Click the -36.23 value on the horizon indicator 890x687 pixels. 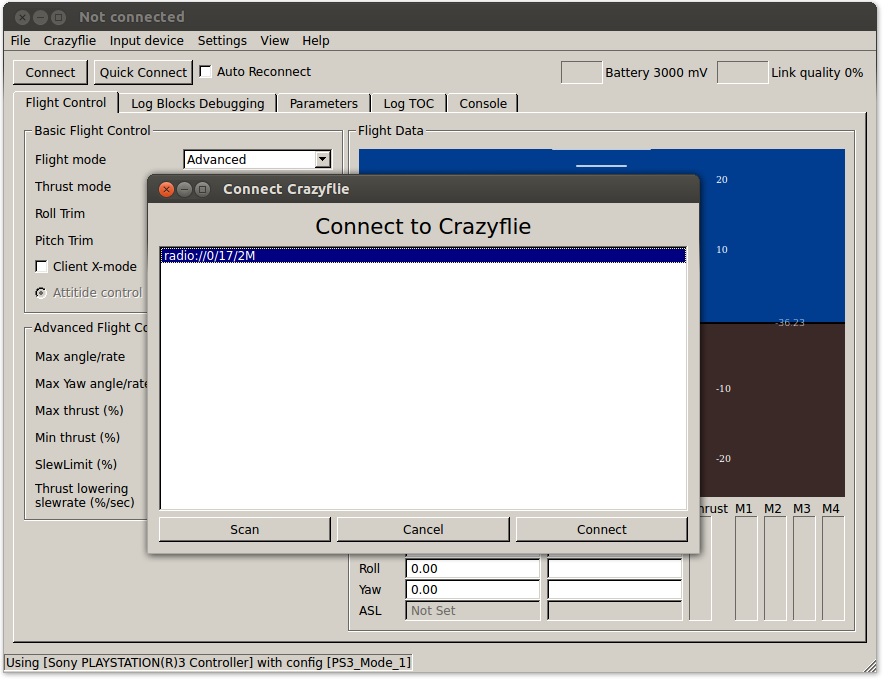(790, 322)
